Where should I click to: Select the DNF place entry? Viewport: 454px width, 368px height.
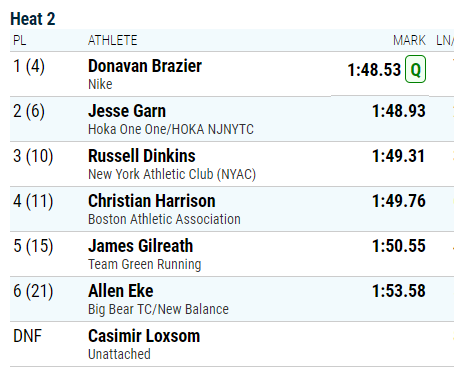coord(27,336)
